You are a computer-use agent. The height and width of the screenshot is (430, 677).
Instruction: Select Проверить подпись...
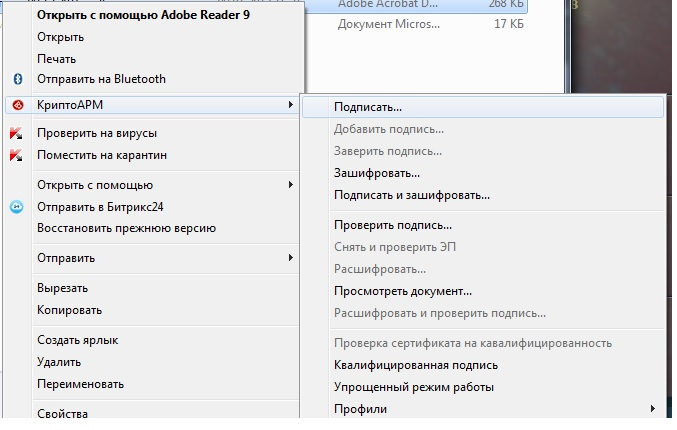pyautogui.click(x=393, y=225)
